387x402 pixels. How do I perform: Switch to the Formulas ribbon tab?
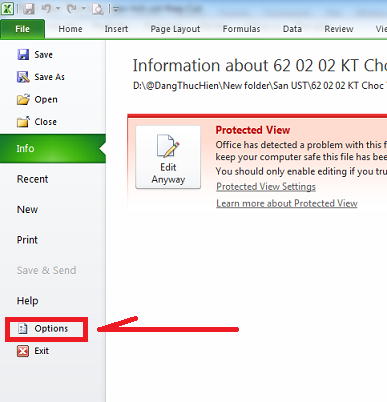tap(241, 29)
